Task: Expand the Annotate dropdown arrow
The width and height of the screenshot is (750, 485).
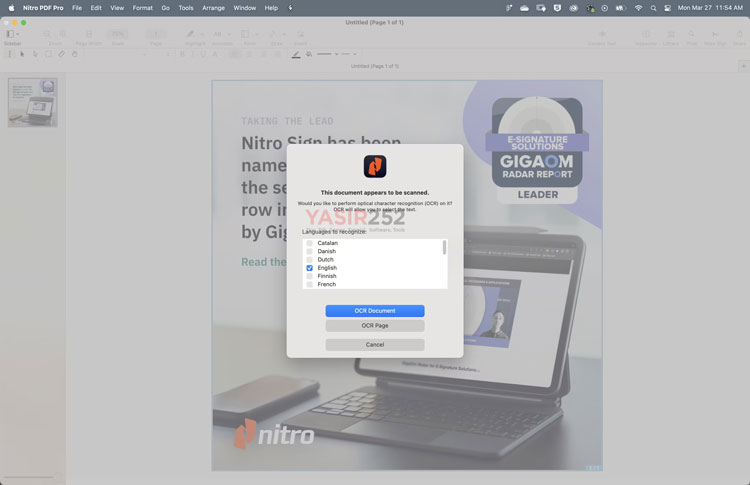Action: click(x=229, y=34)
